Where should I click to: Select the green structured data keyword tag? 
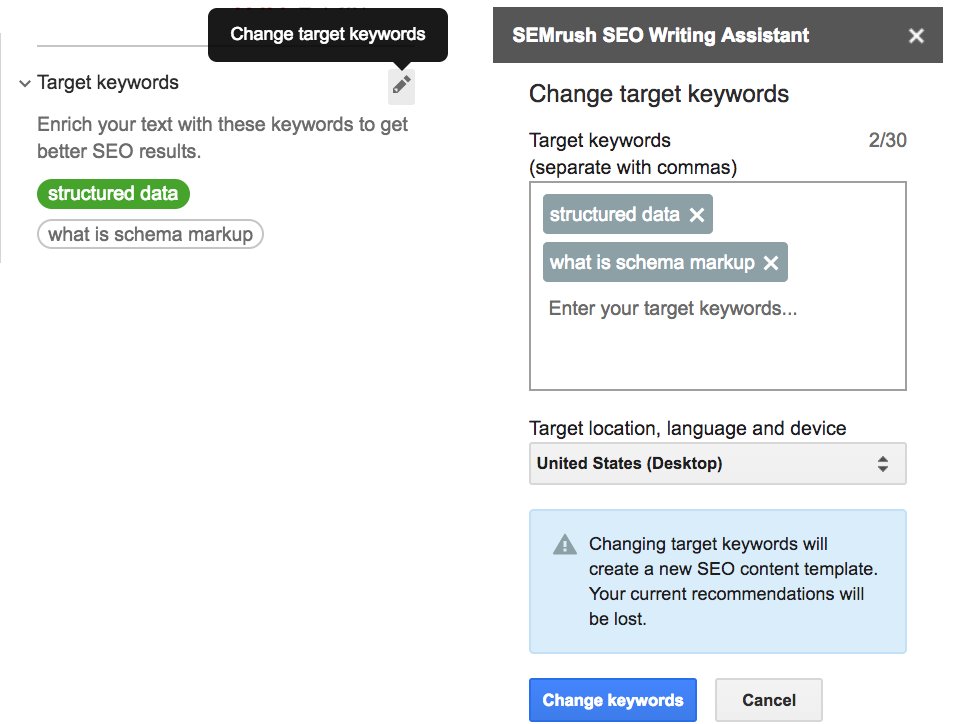(x=113, y=194)
